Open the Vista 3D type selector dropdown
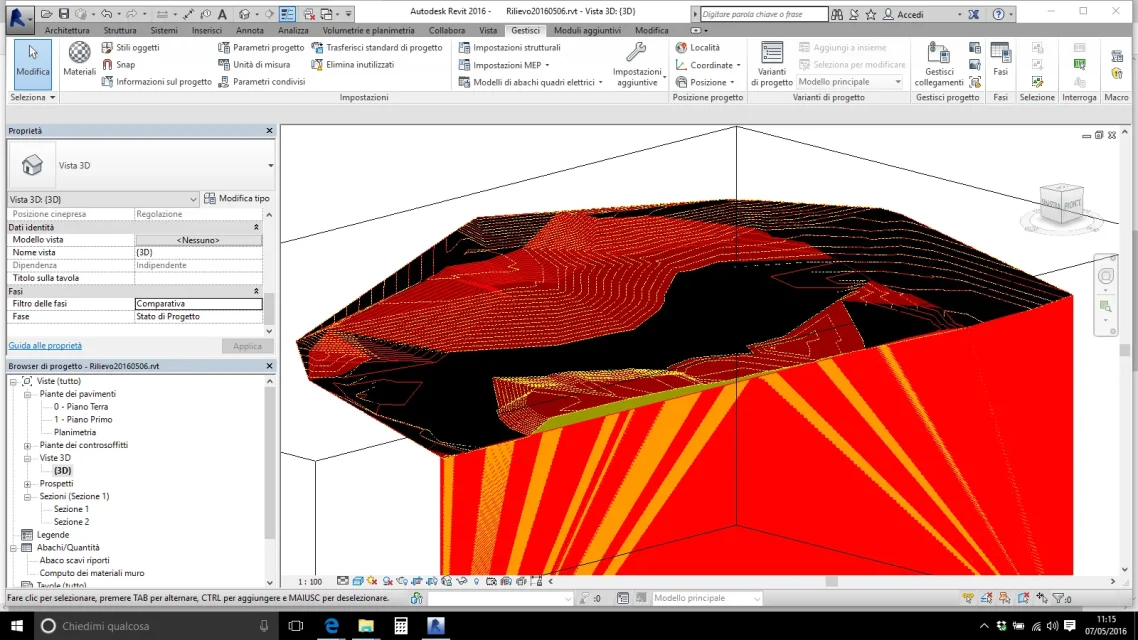1138x640 pixels. pos(271,165)
